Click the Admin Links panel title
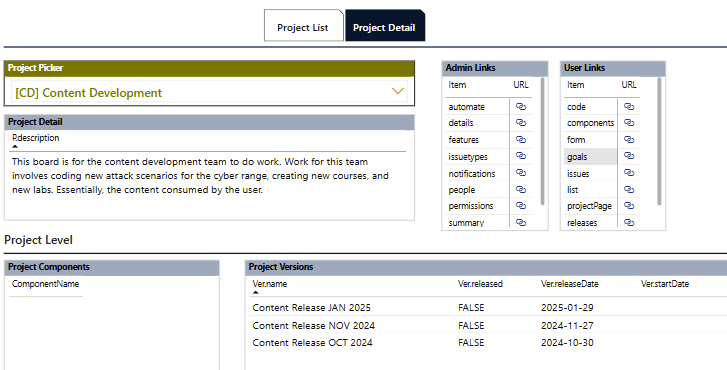The height and width of the screenshot is (370, 727). click(470, 68)
